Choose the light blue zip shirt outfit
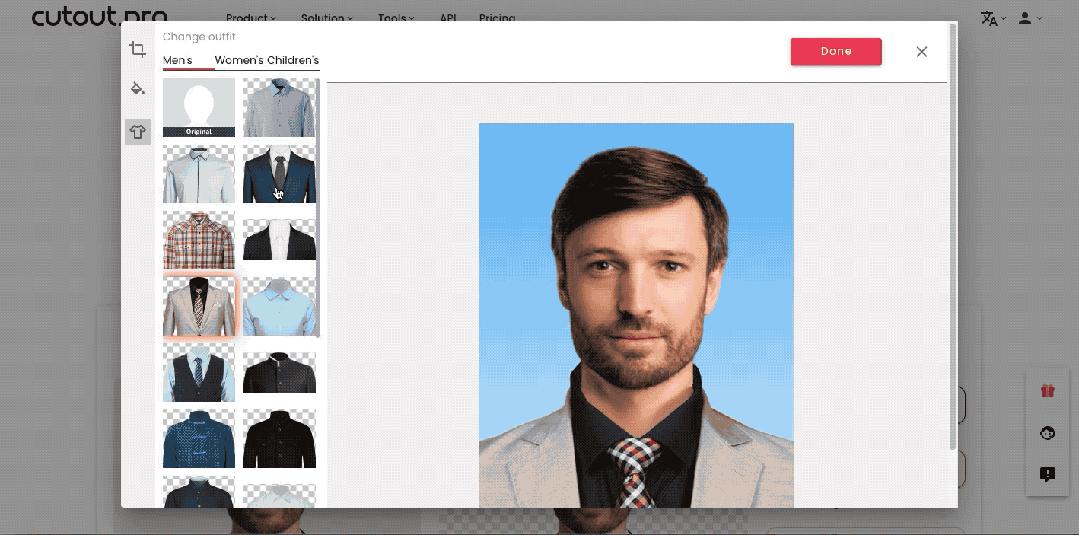This screenshot has height=535, width=1079. 199,174
